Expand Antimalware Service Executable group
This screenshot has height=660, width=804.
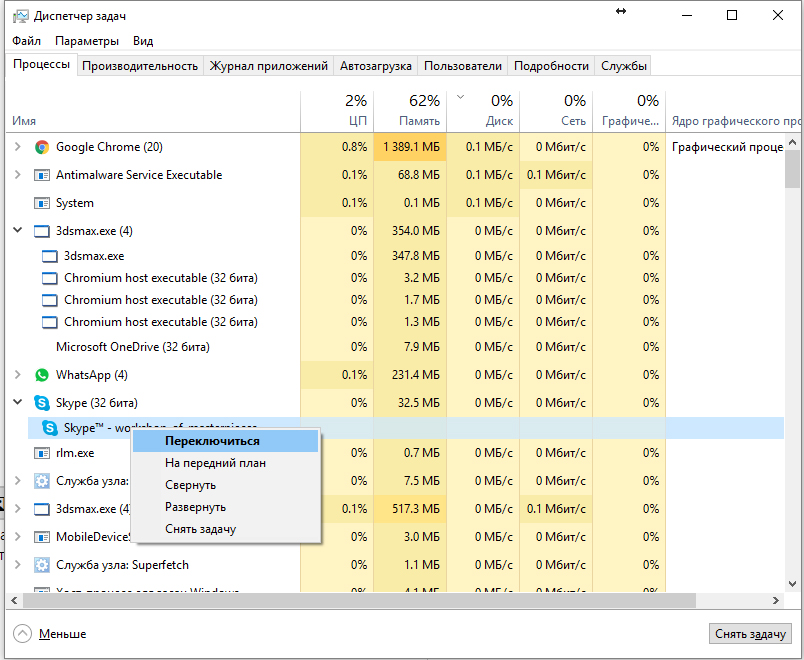(18, 175)
